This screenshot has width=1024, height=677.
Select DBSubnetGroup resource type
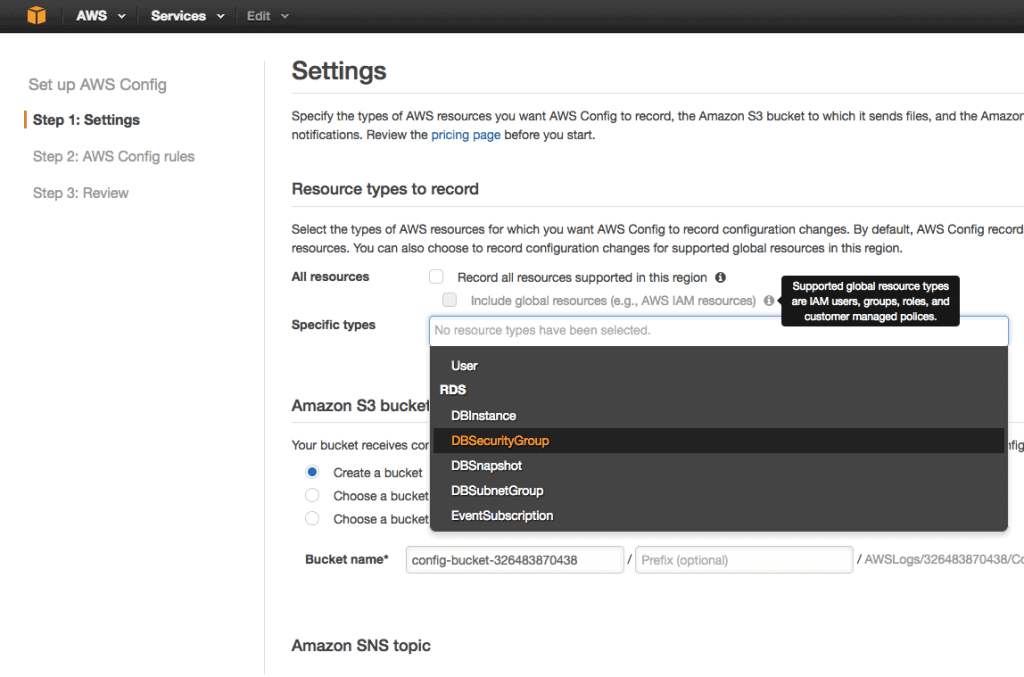pyautogui.click(x=496, y=490)
